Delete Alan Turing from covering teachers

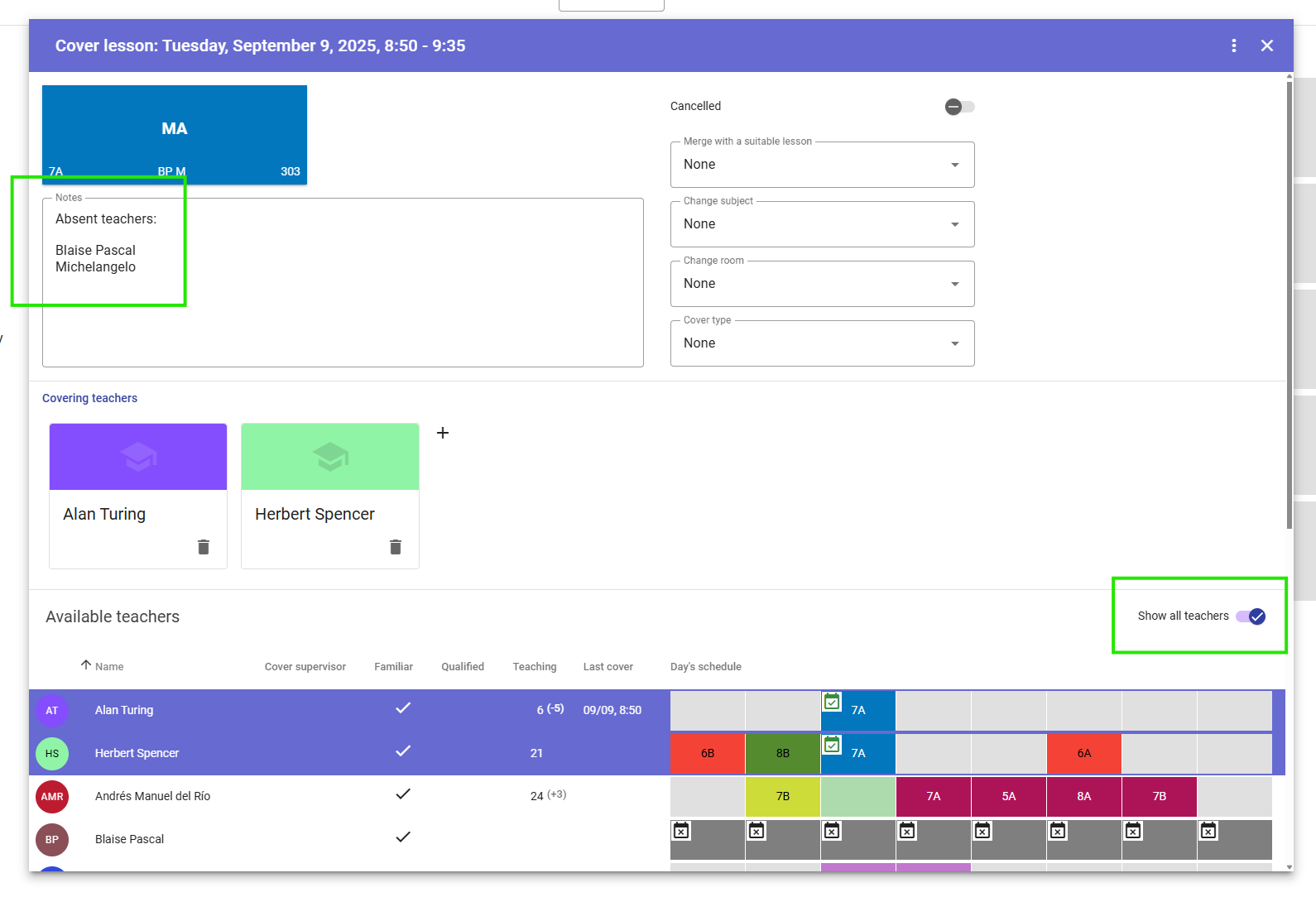[x=204, y=547]
